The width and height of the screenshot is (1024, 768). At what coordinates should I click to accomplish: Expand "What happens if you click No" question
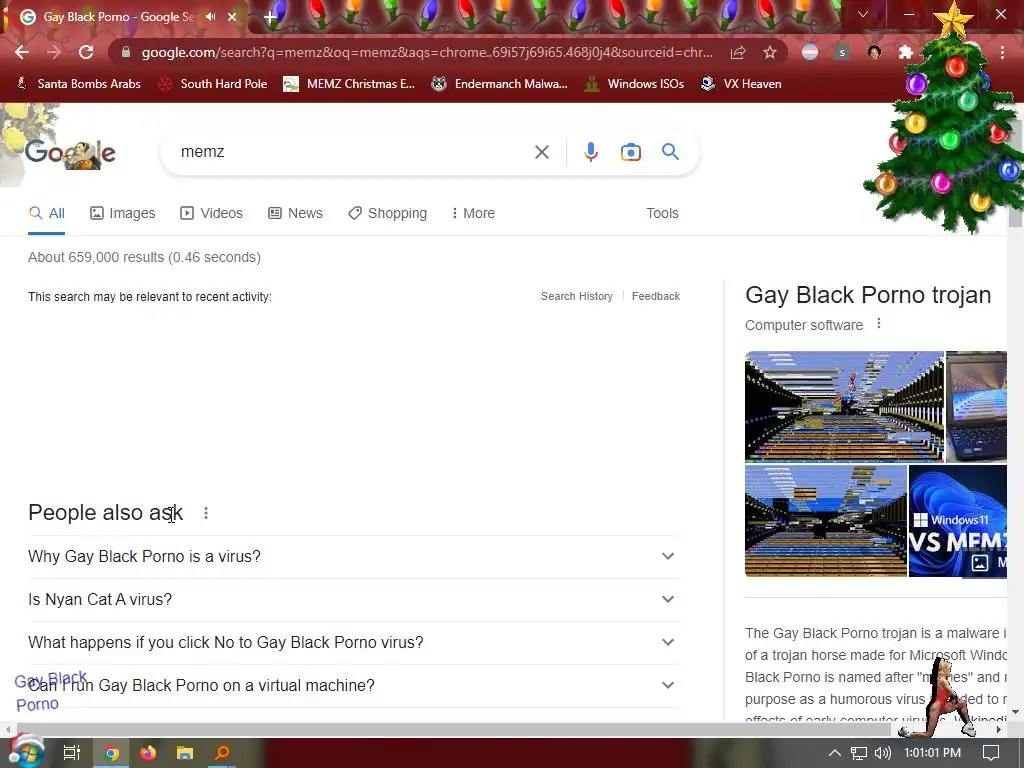point(354,643)
